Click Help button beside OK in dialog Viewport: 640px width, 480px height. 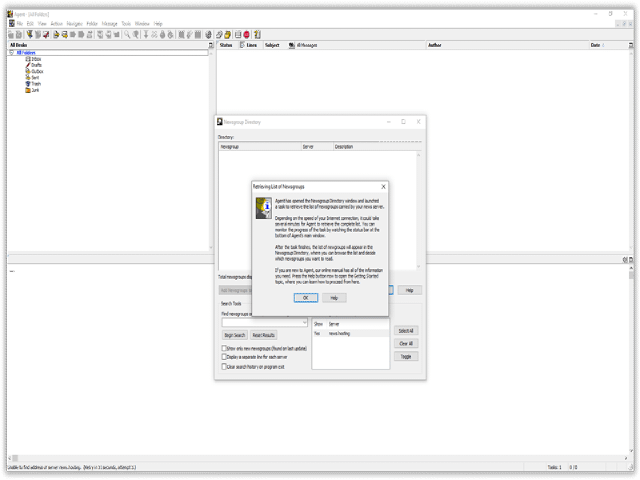coord(334,298)
